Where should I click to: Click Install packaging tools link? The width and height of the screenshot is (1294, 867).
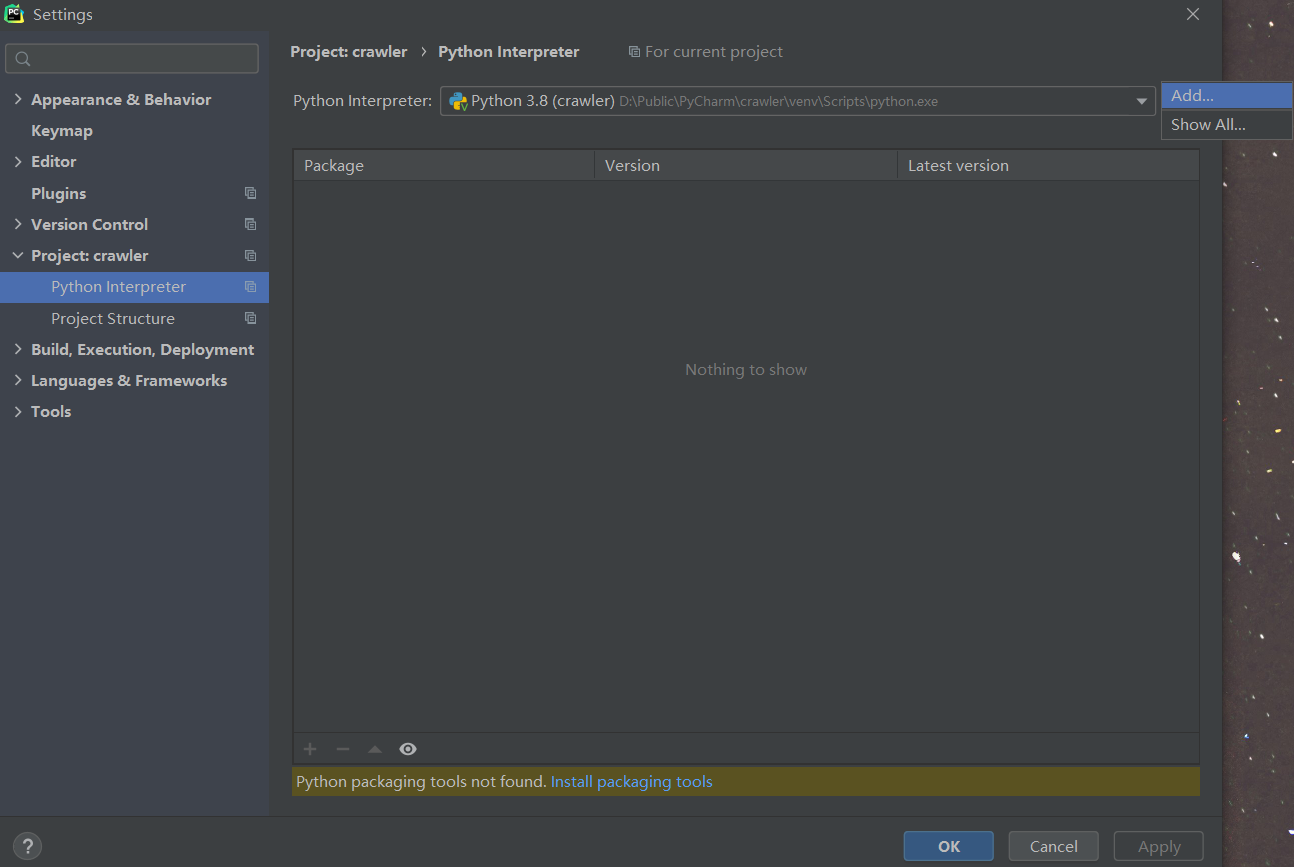pos(631,781)
